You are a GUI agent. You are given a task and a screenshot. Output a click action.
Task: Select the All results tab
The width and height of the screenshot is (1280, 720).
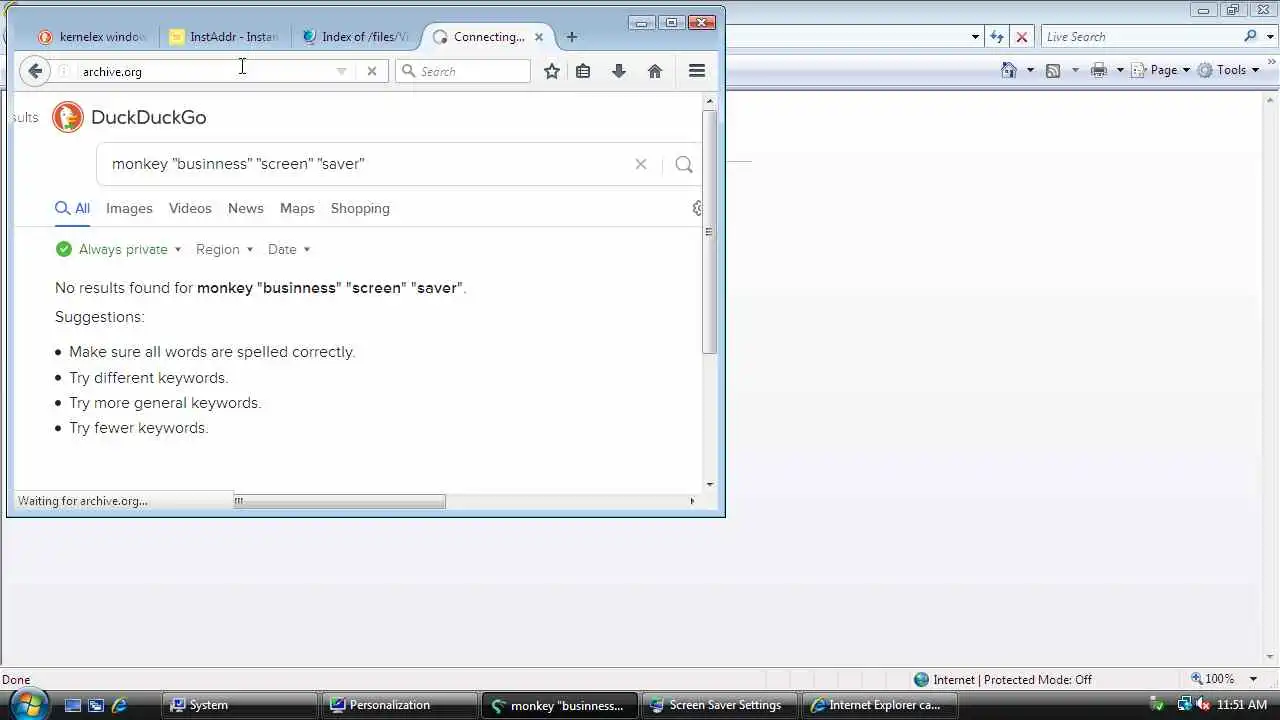tap(72, 208)
